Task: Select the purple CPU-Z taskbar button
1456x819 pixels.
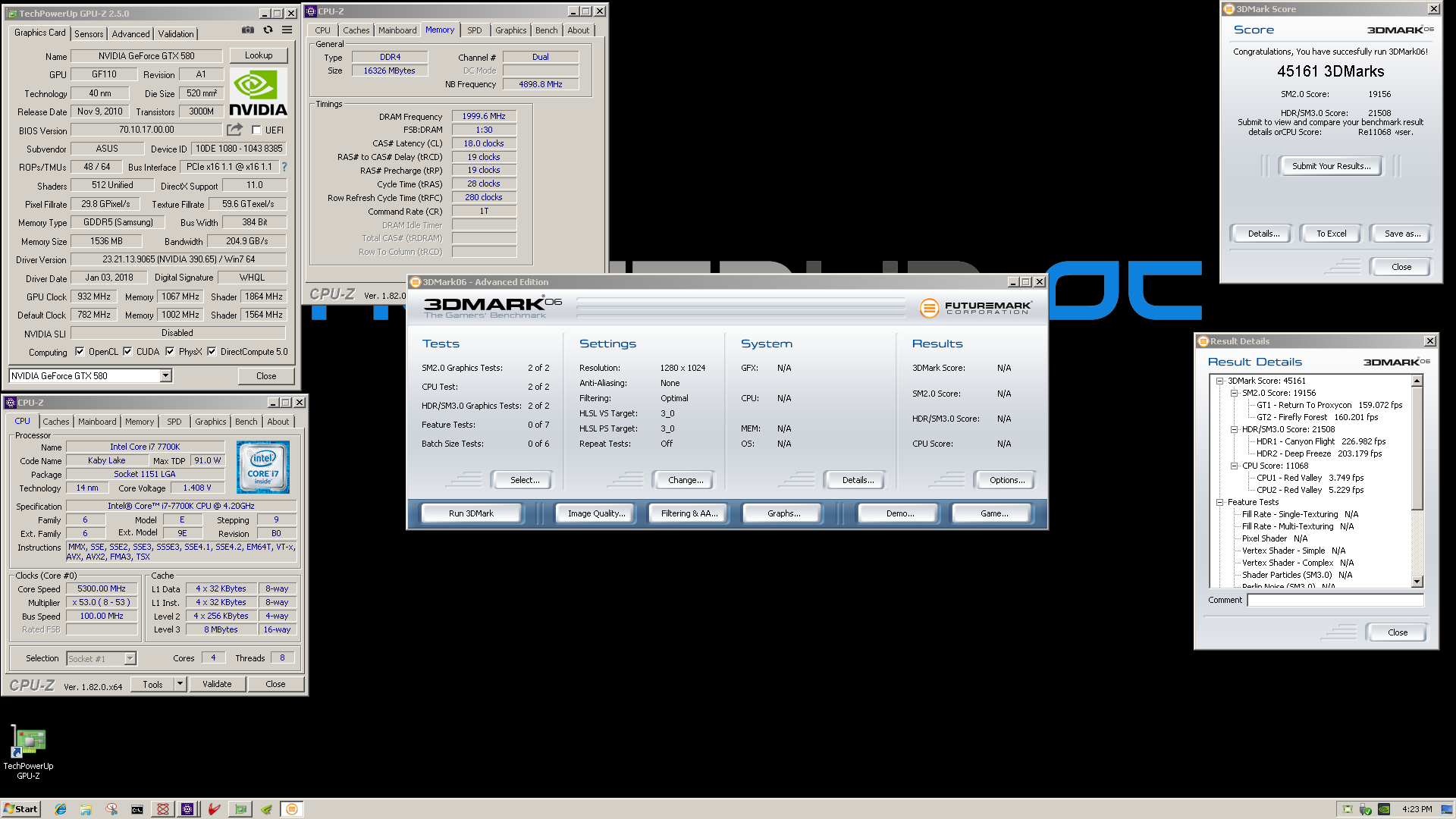Action: (x=187, y=809)
